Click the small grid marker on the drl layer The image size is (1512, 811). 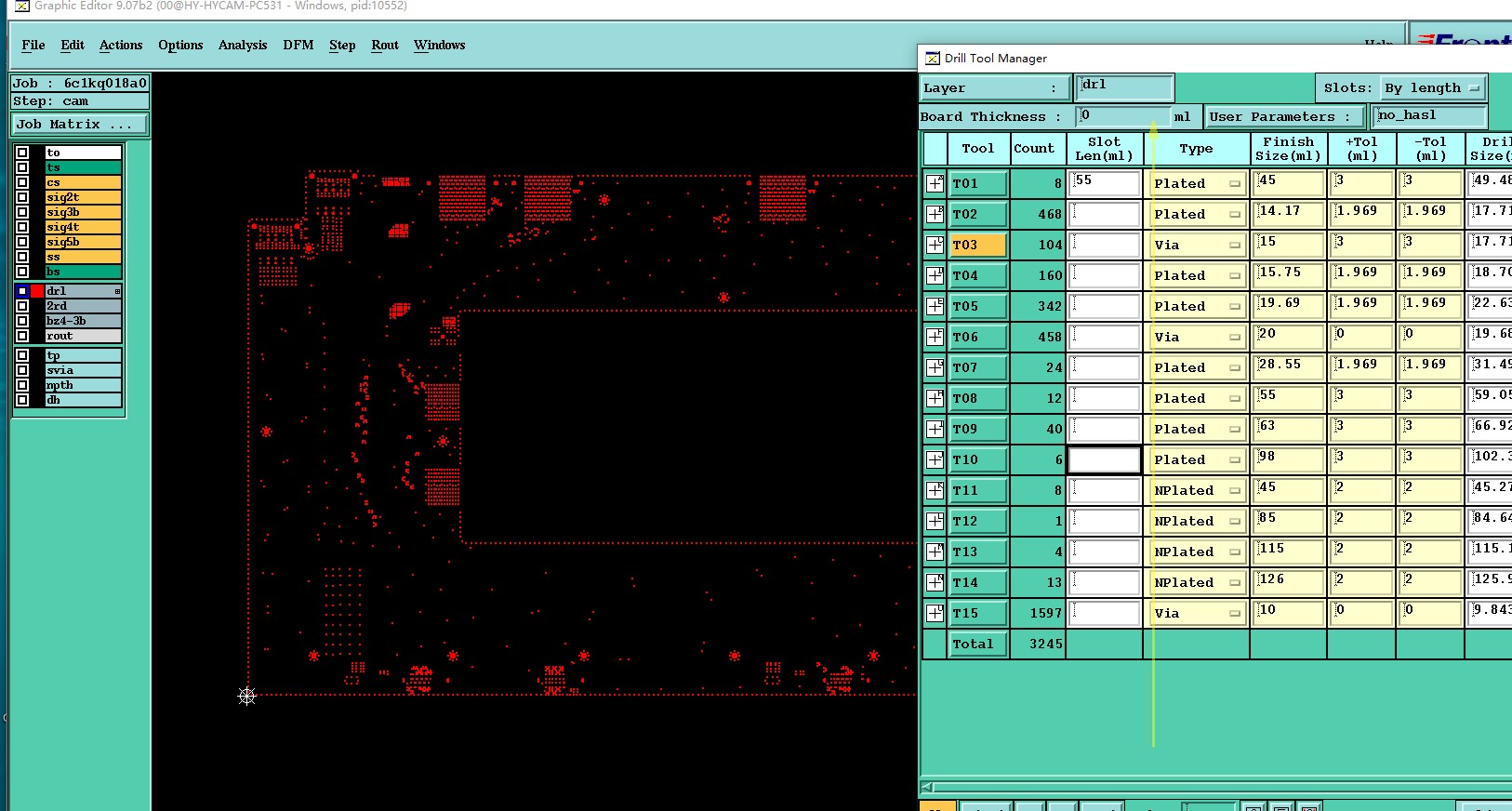point(117,291)
